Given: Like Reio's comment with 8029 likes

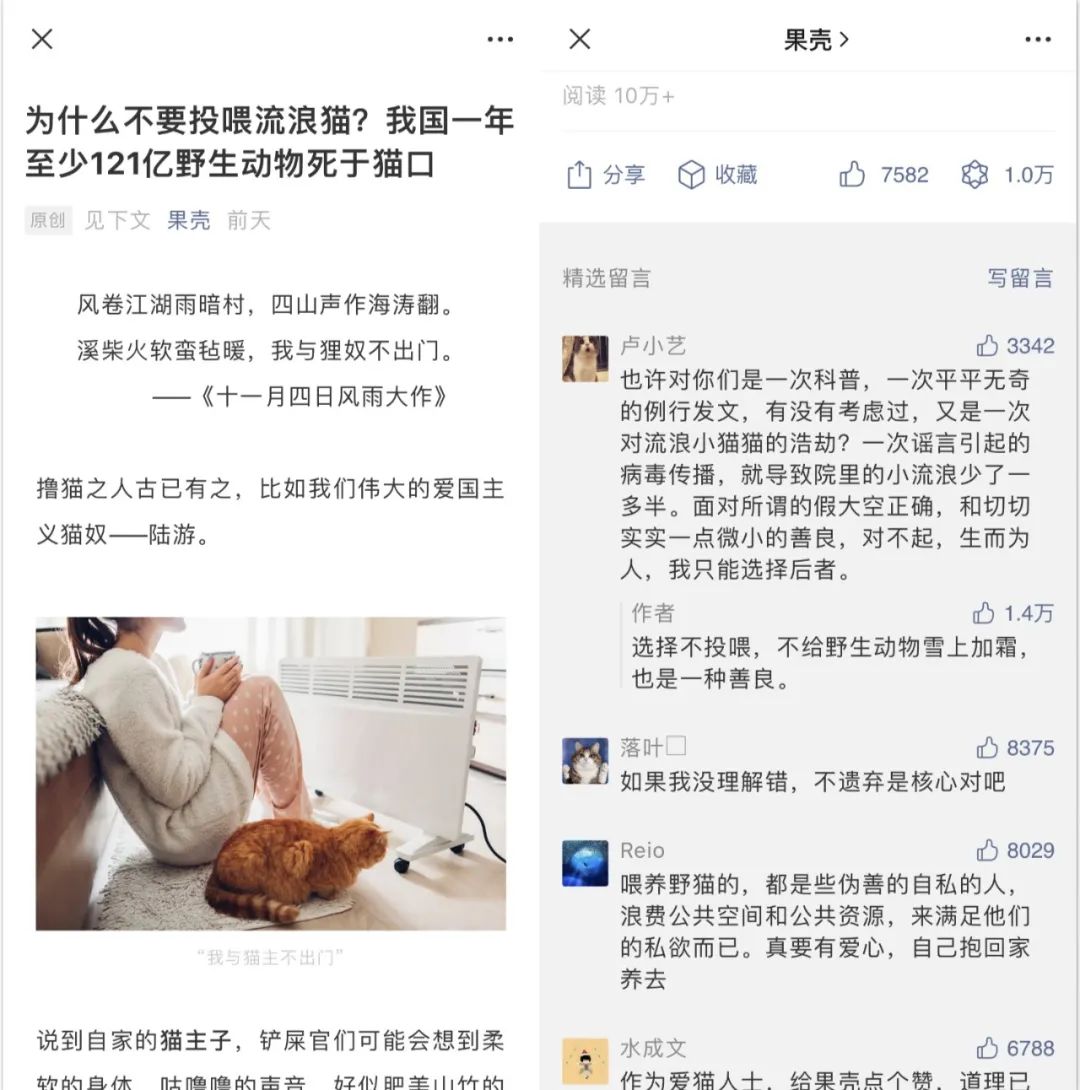Looking at the screenshot, I should point(987,850).
